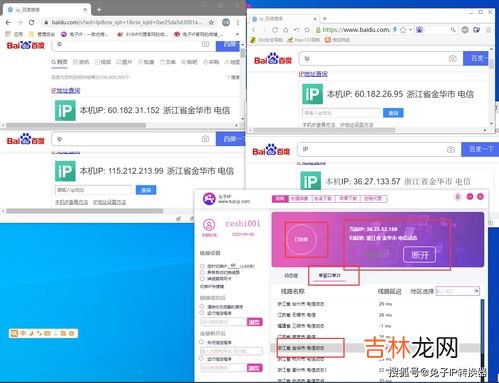Open the third tab in the IP app top bar

(x=323, y=199)
